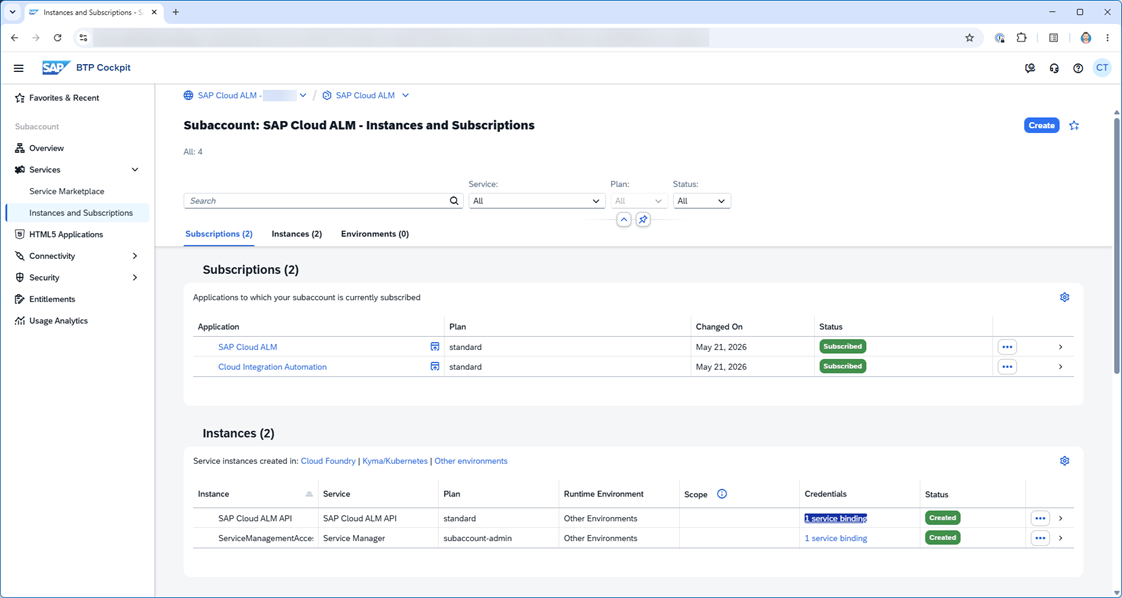Open browser extensions puzzle icon
The width and height of the screenshot is (1122, 598).
[x=1021, y=38]
